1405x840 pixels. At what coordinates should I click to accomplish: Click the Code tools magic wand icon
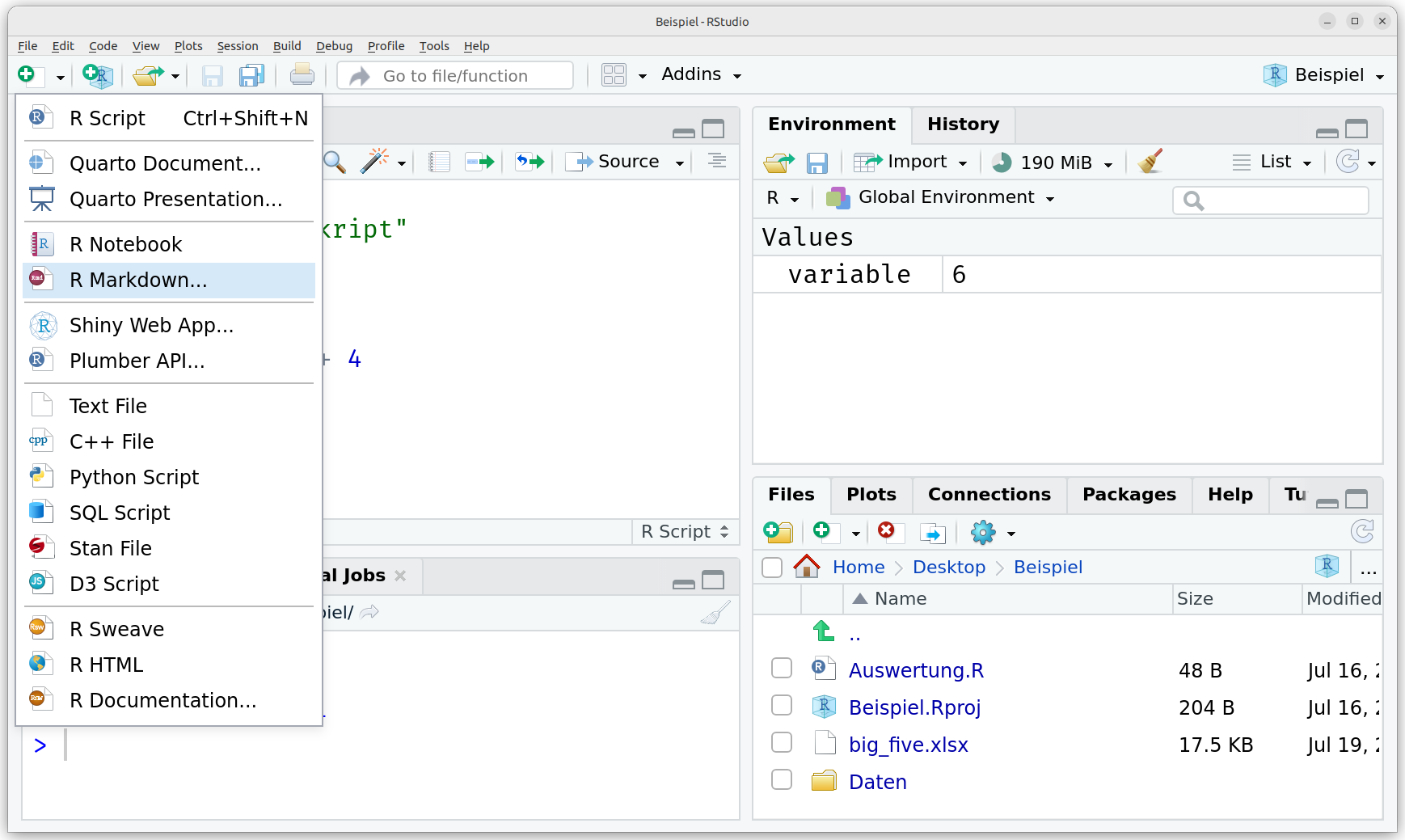click(x=374, y=161)
